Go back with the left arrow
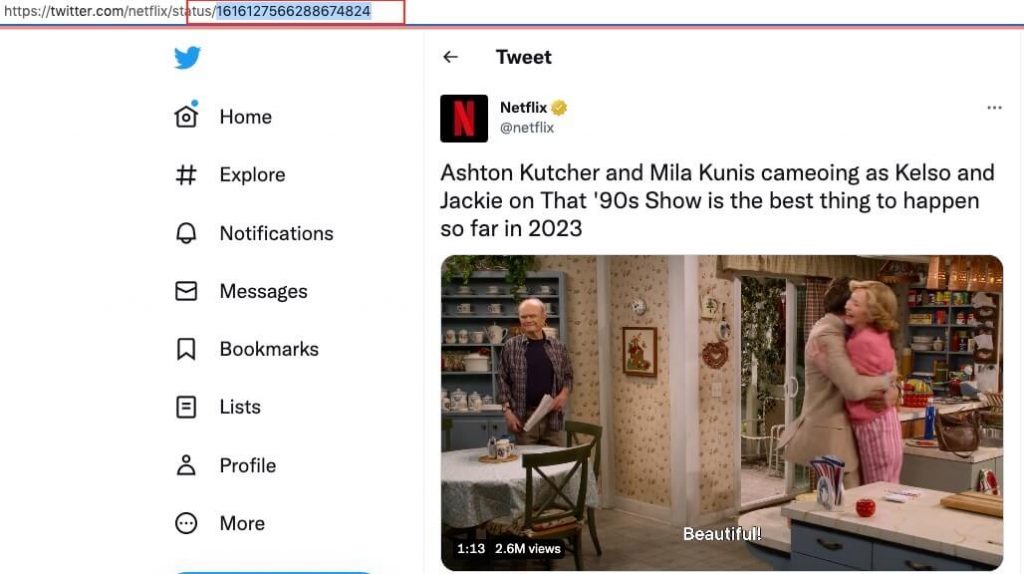1024x574 pixels. (x=451, y=57)
